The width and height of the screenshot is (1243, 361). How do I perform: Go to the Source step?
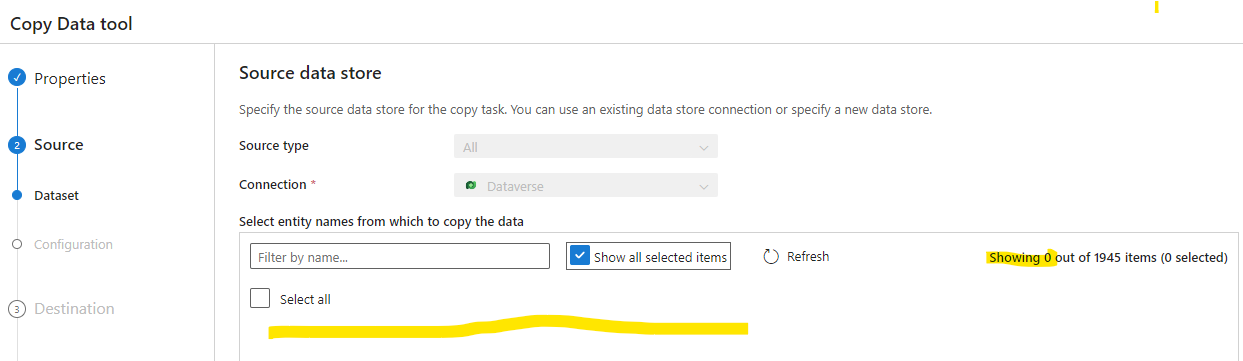pyautogui.click(x=59, y=145)
